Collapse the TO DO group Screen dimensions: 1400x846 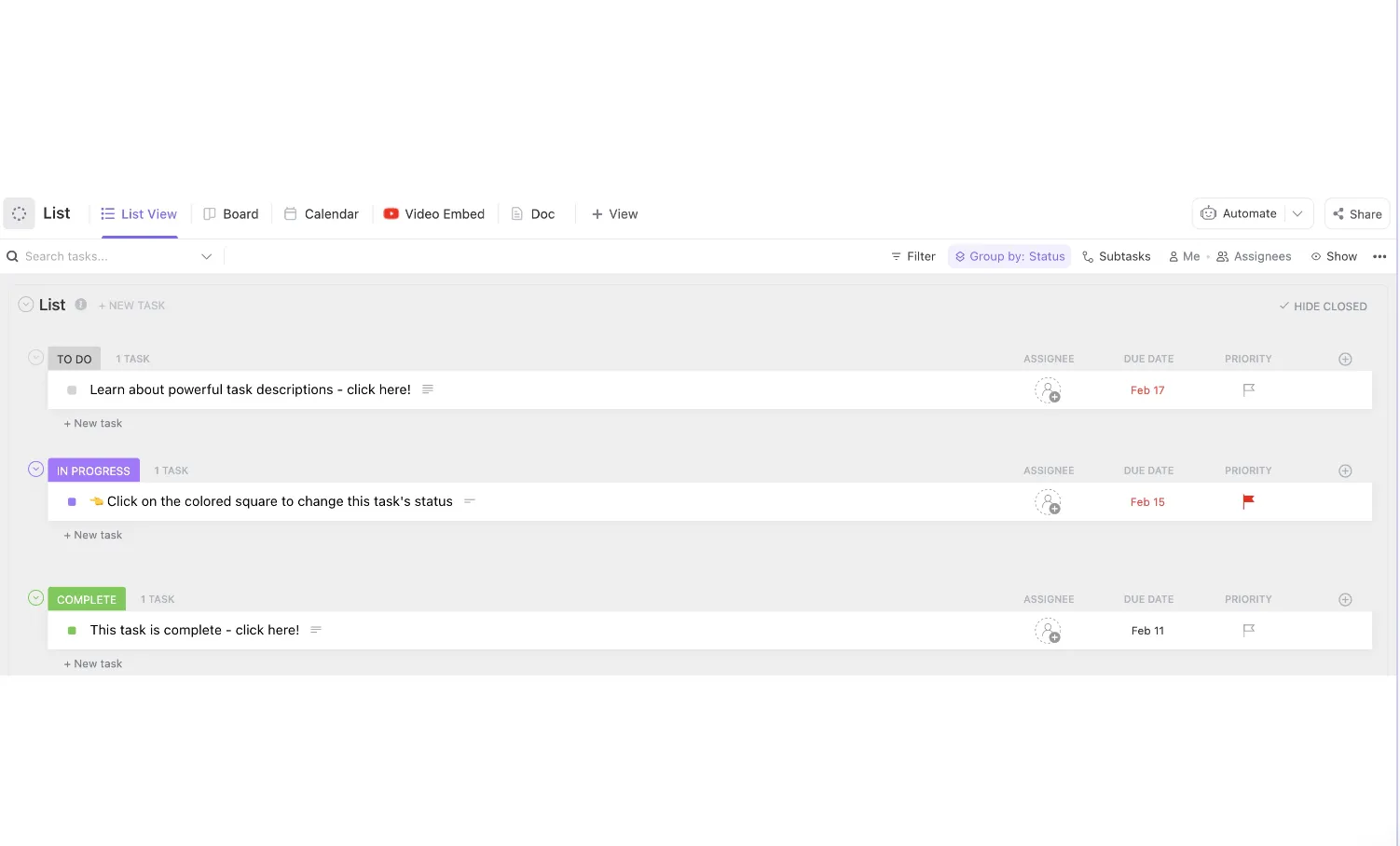35,357
